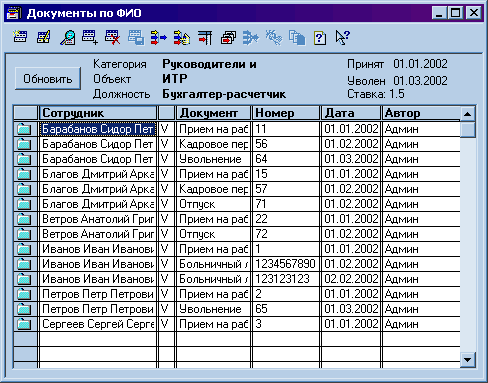The width and height of the screenshot is (488, 383).
Task: Open folder icon of Петров Увольнение row
Action: click(24, 309)
